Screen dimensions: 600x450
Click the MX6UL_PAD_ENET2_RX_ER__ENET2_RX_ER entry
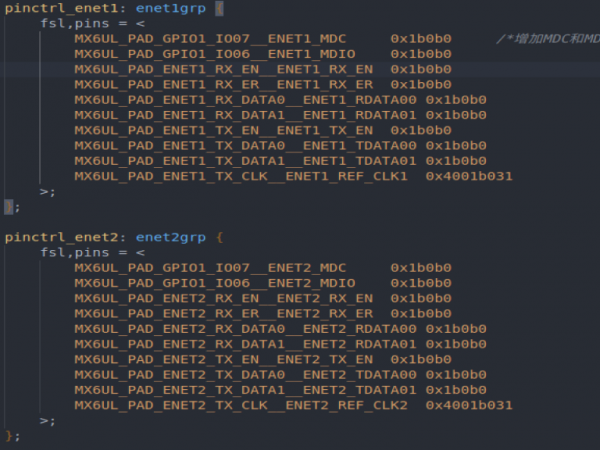[224, 313]
